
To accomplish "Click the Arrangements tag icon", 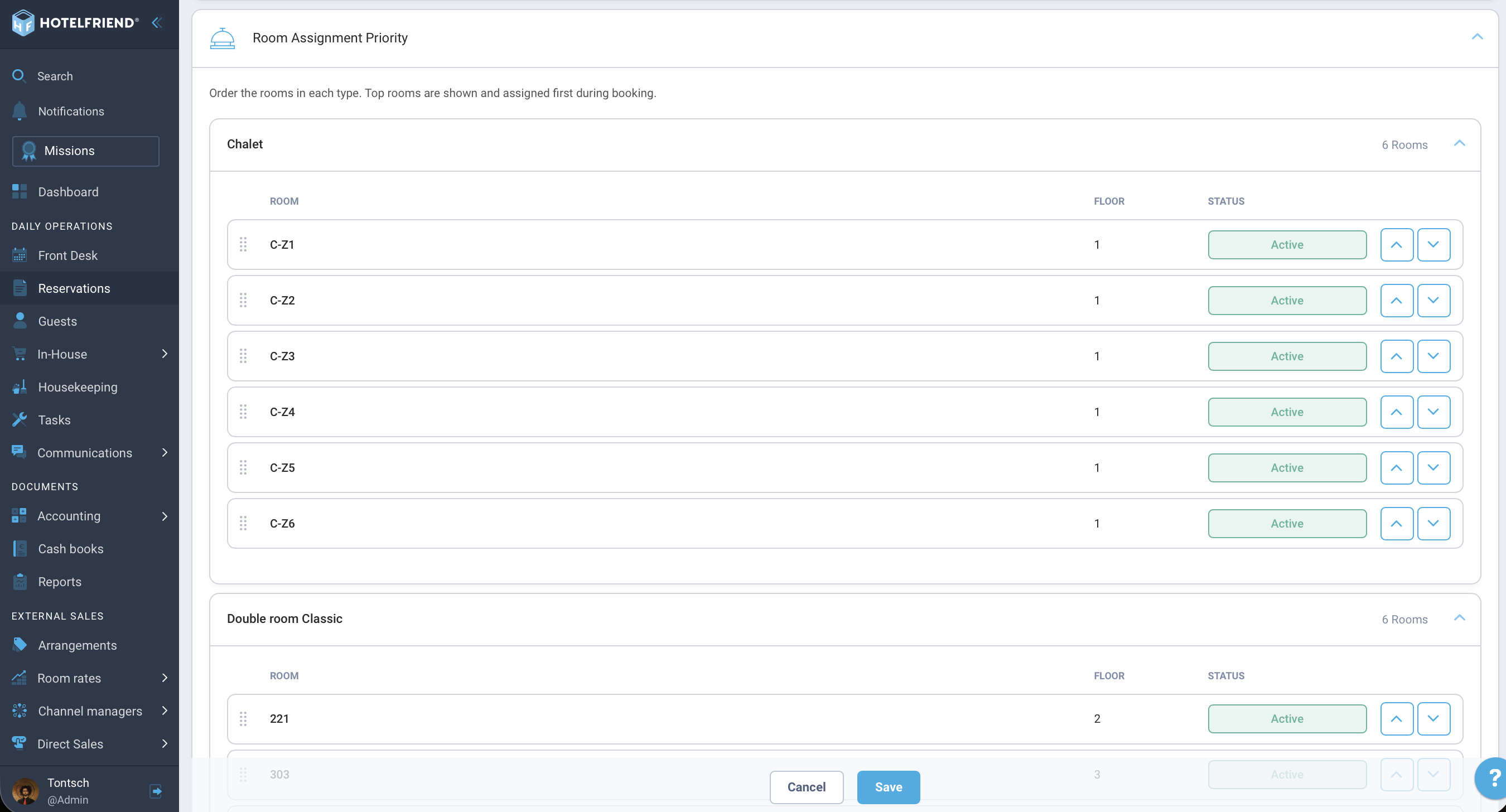I will [20, 645].
